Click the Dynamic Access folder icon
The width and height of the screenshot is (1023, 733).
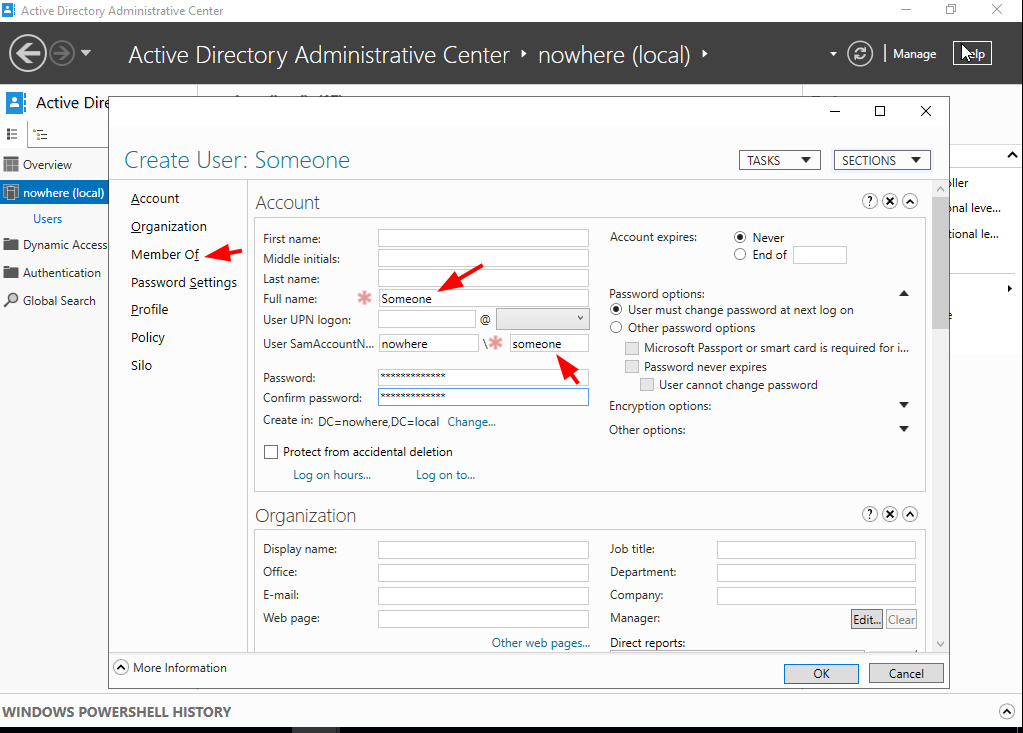11,245
